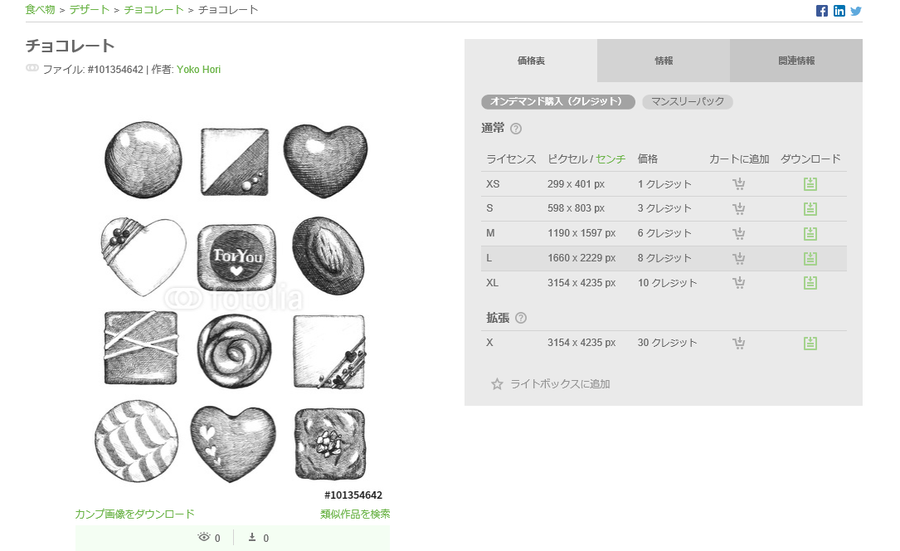The image size is (900, 551).
Task: Download the L size image
Action: pyautogui.click(x=810, y=258)
